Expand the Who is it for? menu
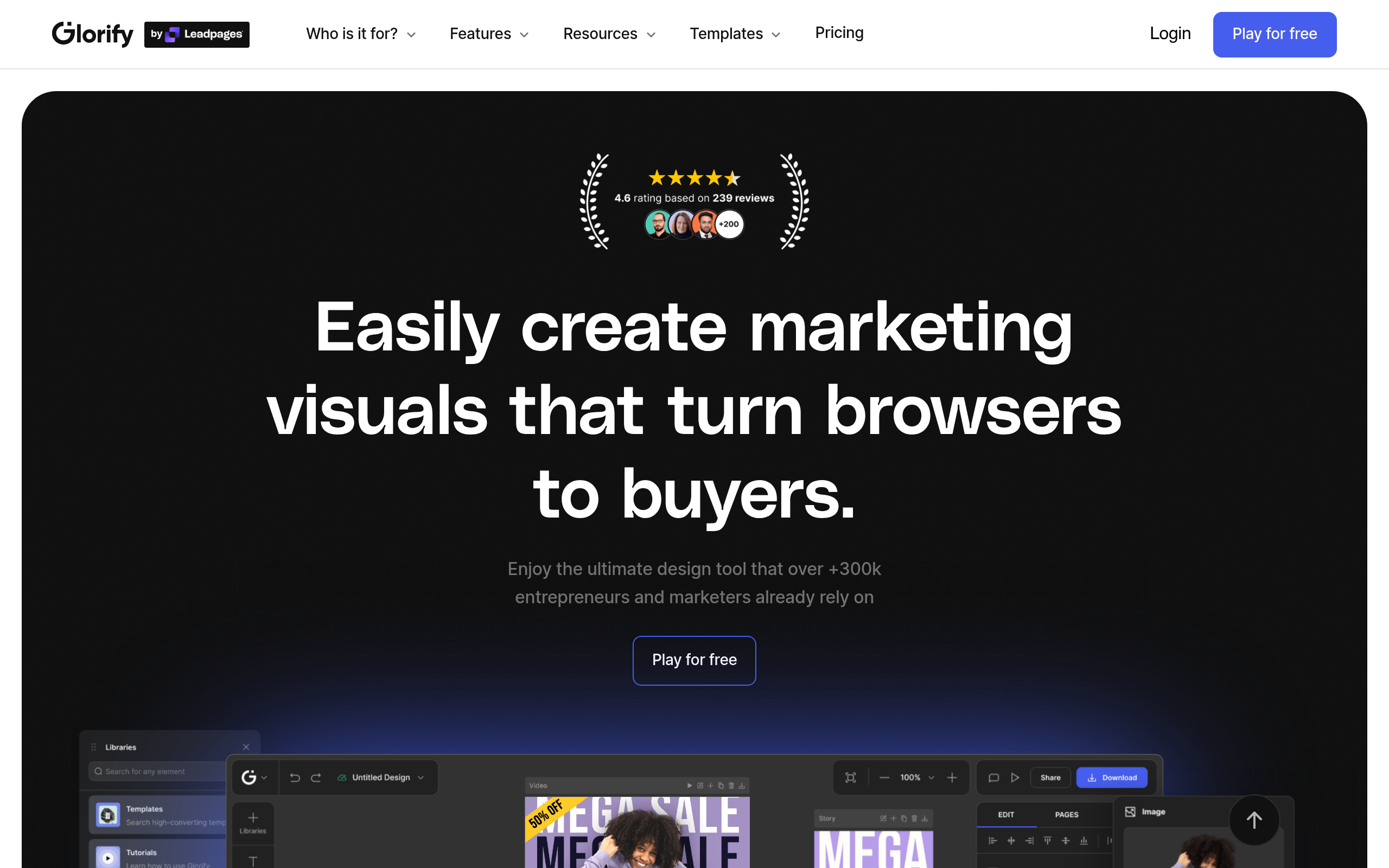Screen dimensions: 1389x868 coord(361,34)
